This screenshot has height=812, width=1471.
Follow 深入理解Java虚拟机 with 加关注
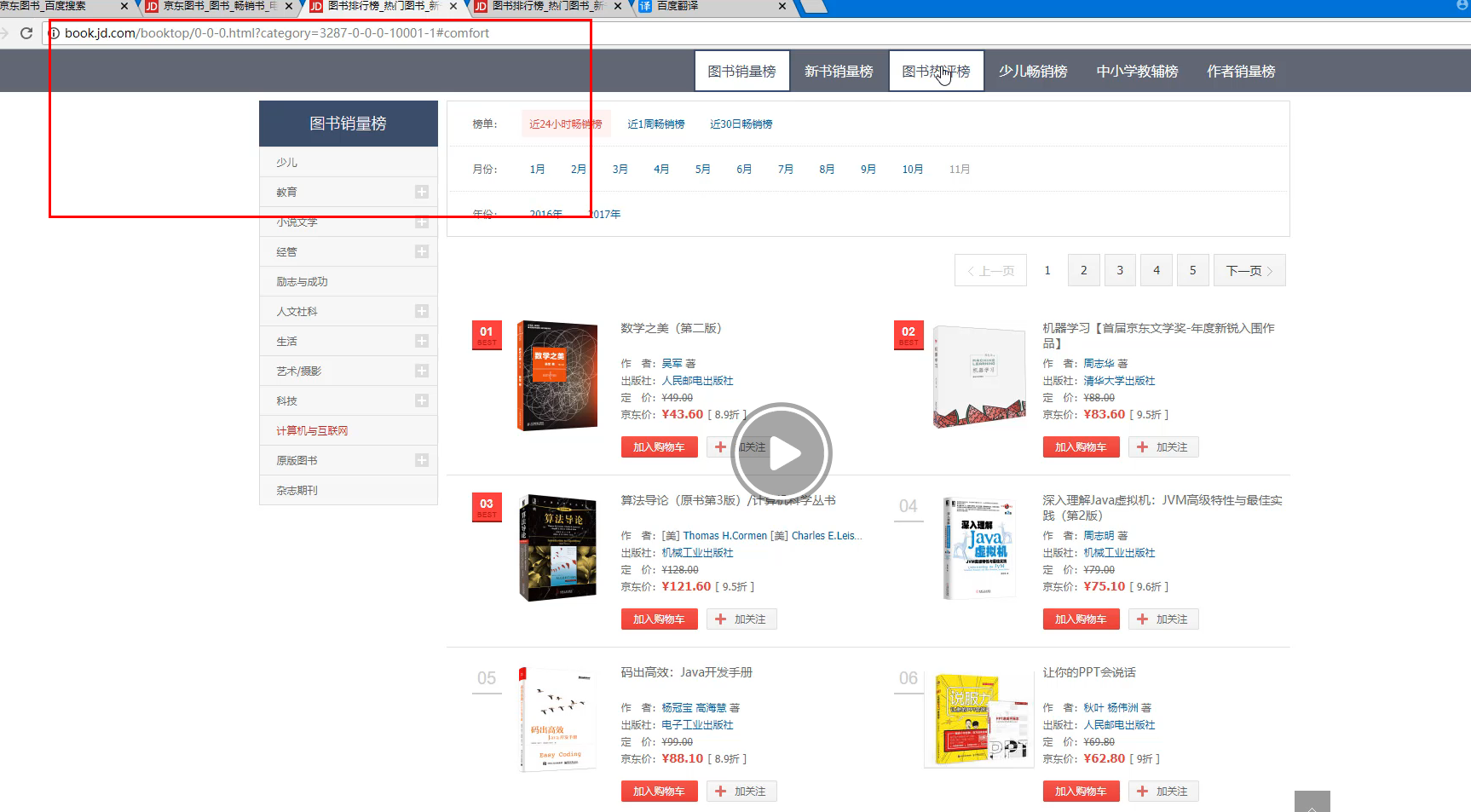point(1163,619)
